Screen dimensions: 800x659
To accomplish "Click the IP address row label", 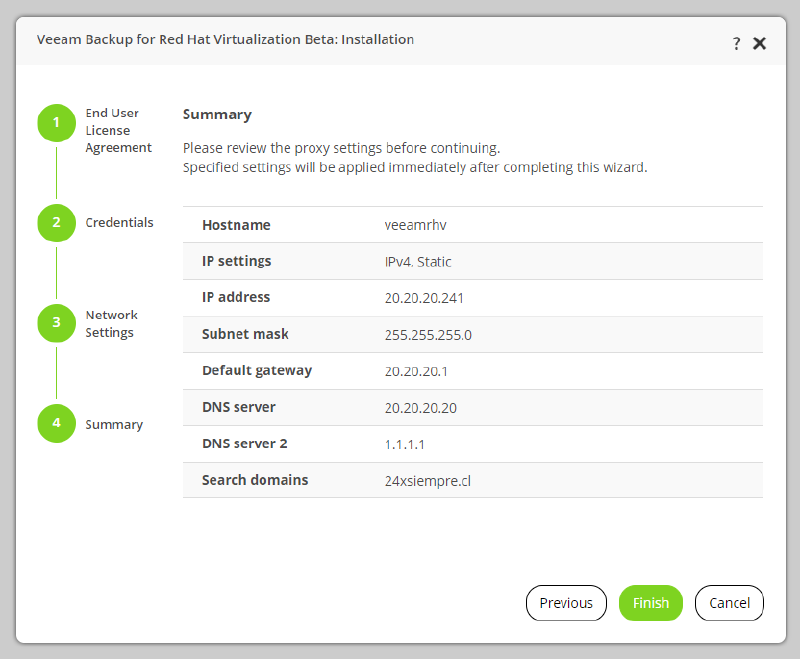I will pyautogui.click(x=236, y=297).
